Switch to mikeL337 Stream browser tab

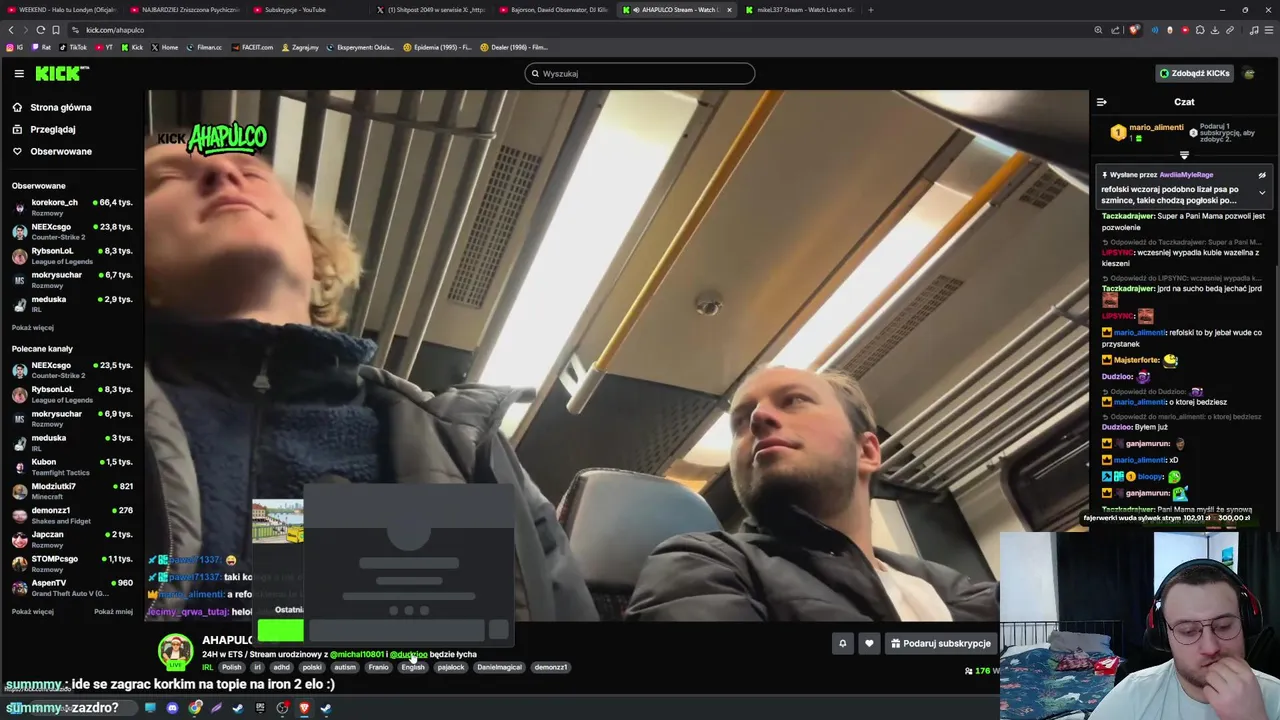click(x=798, y=9)
